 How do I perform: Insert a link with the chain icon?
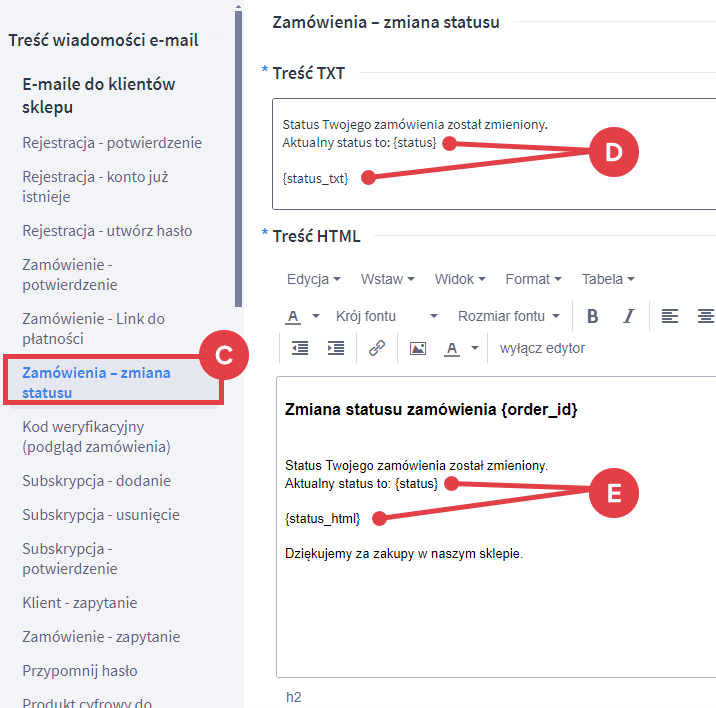click(377, 349)
